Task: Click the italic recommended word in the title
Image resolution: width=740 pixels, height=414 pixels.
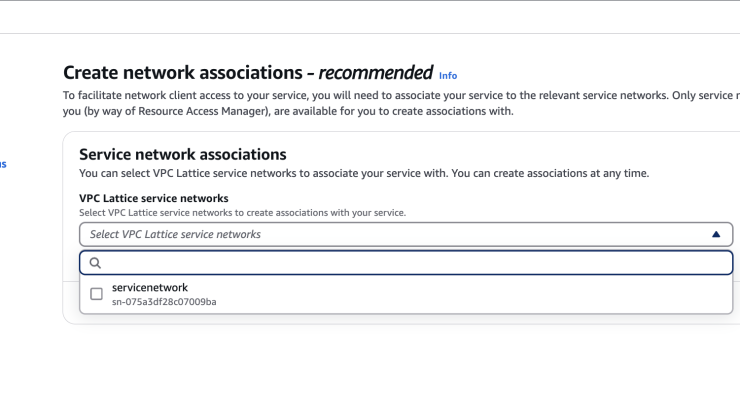Action: pos(375,73)
